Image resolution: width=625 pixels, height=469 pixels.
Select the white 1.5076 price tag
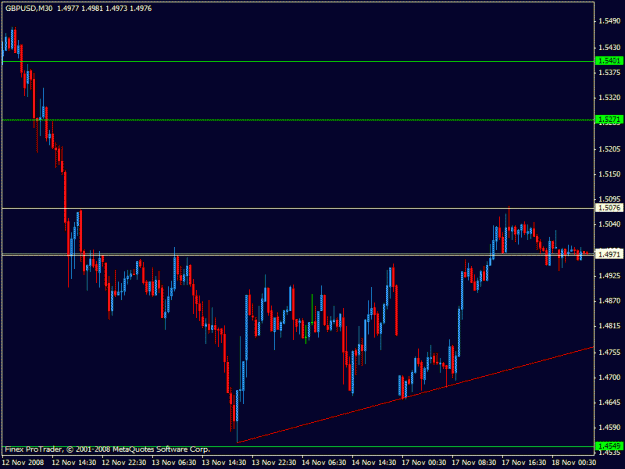click(x=609, y=208)
